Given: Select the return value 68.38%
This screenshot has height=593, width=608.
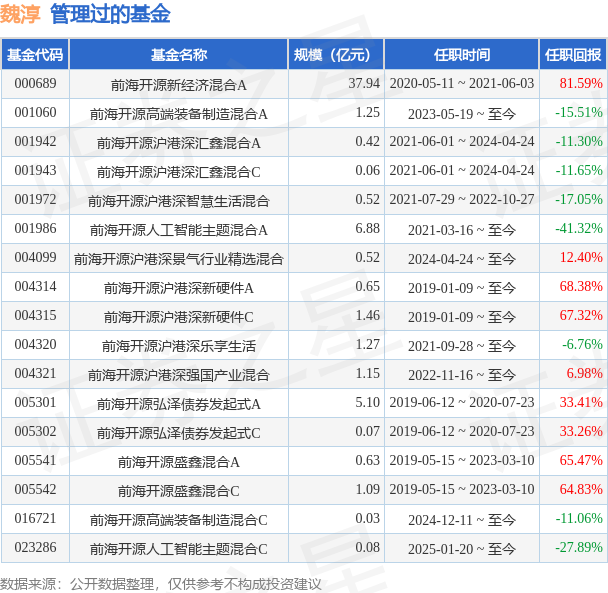Looking at the screenshot, I should click(x=581, y=287).
